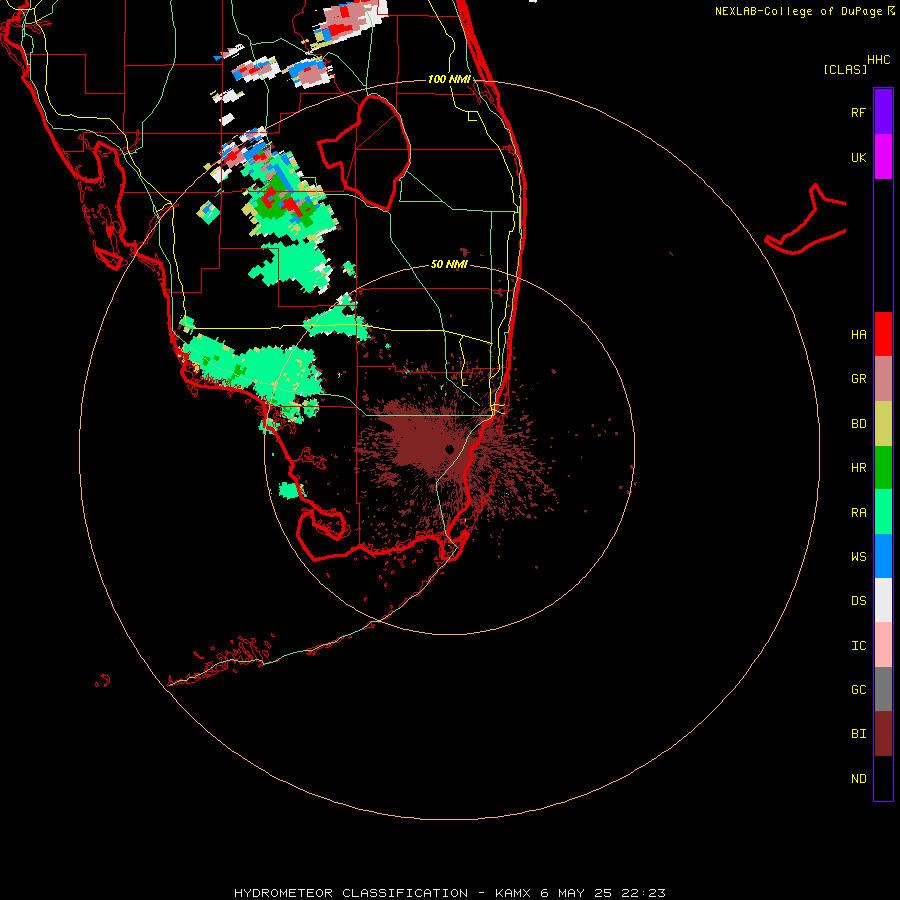
Task: Click the HHC product label
Action: pos(878,60)
